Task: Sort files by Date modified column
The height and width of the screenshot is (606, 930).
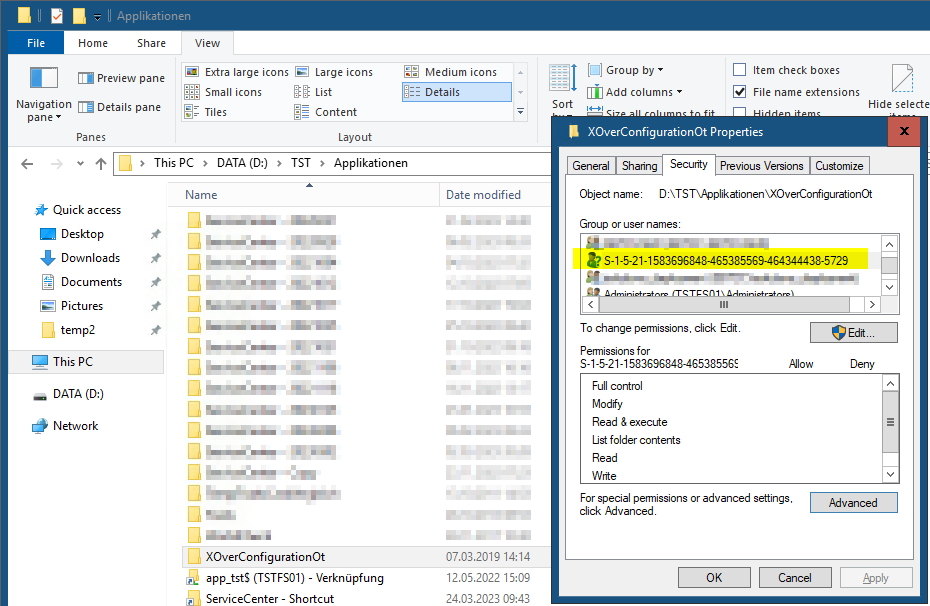Action: 483,195
